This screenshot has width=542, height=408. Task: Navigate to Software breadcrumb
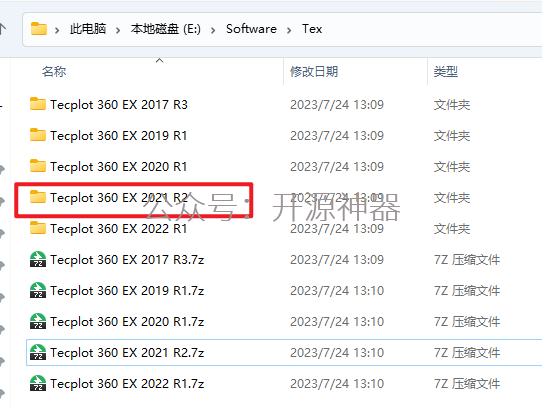(x=251, y=29)
